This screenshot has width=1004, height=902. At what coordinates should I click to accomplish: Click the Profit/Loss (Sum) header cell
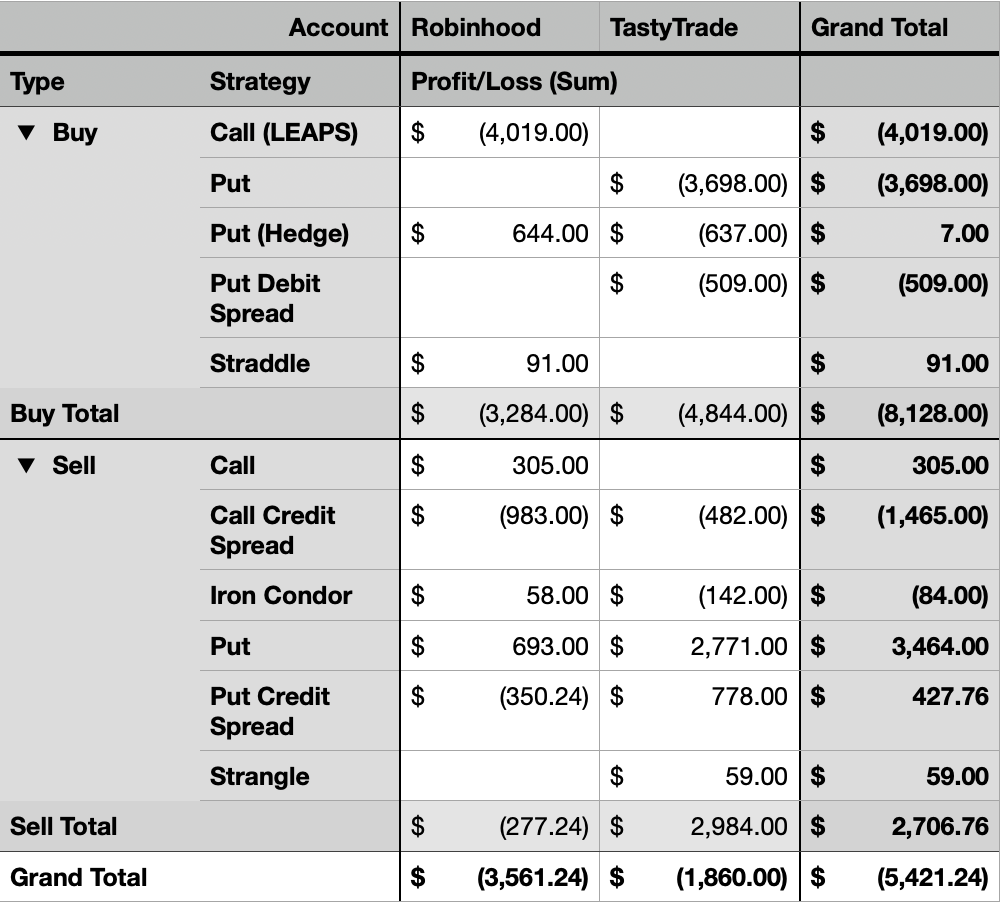514,82
